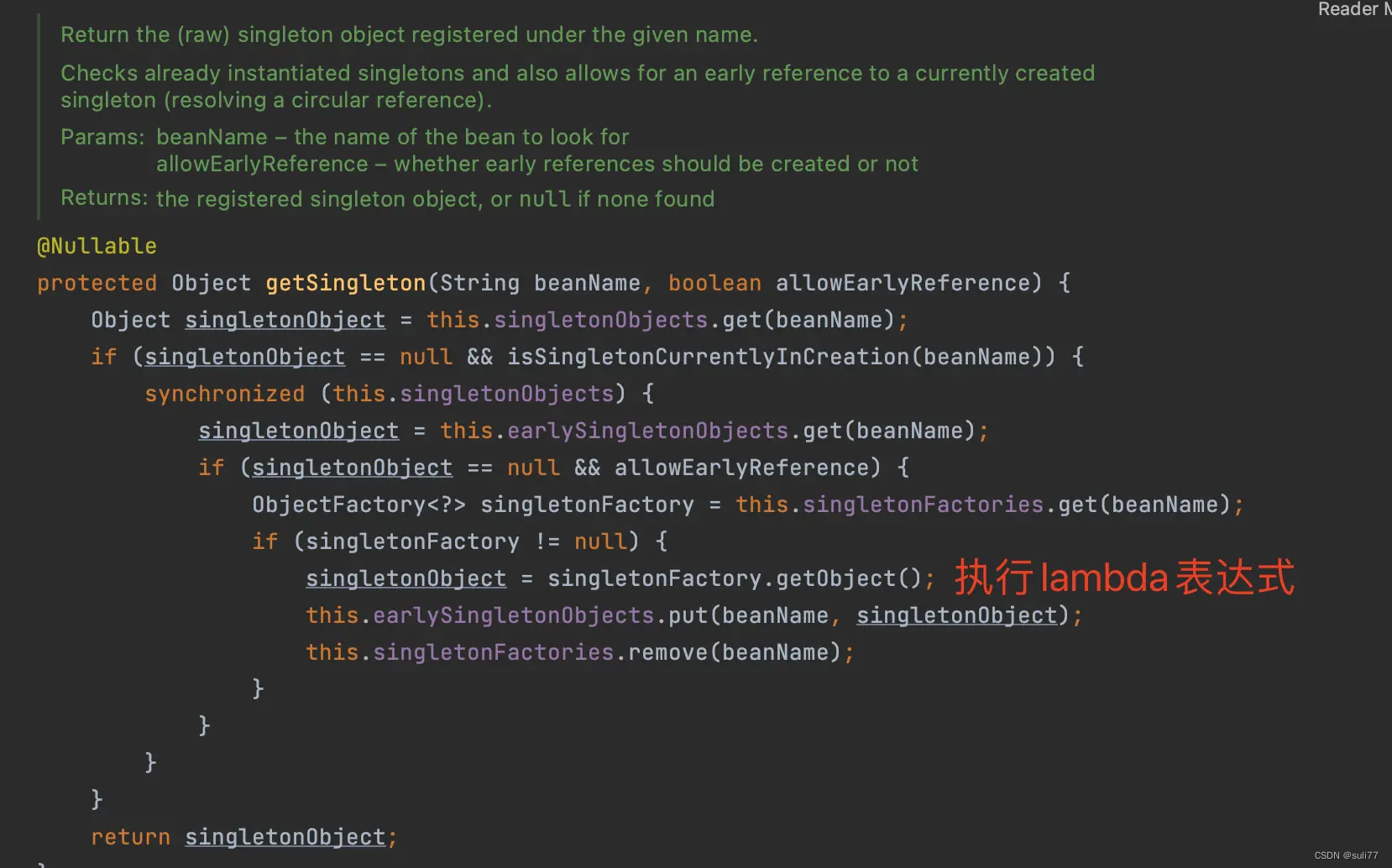
Task: Click 'Checks already instantiated singletons' doc line
Action: (x=578, y=86)
